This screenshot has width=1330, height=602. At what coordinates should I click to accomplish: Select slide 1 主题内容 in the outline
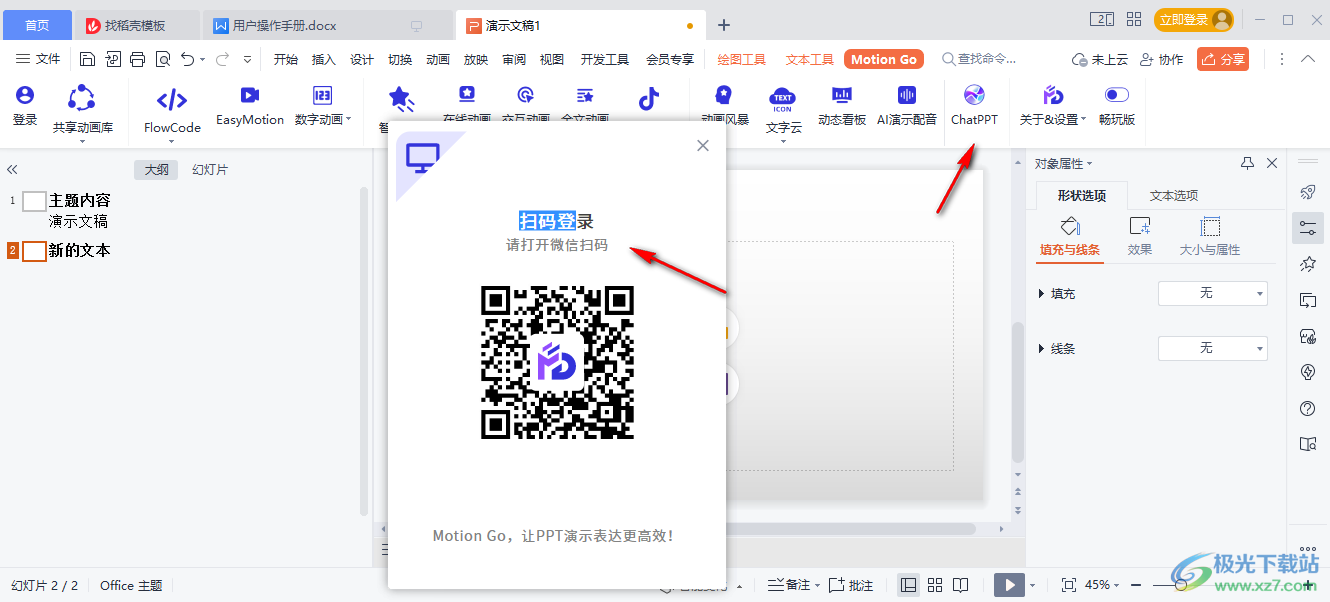pos(80,200)
